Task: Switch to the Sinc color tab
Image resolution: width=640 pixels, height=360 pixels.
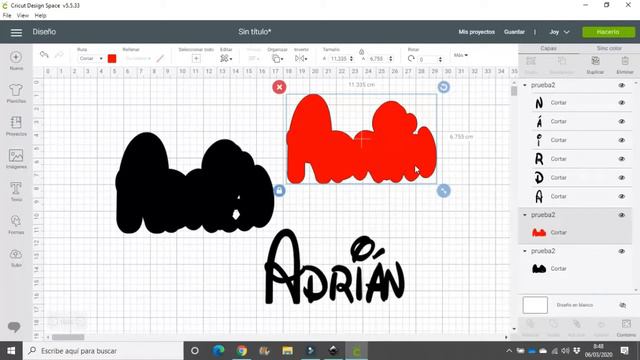Action: pos(609,48)
